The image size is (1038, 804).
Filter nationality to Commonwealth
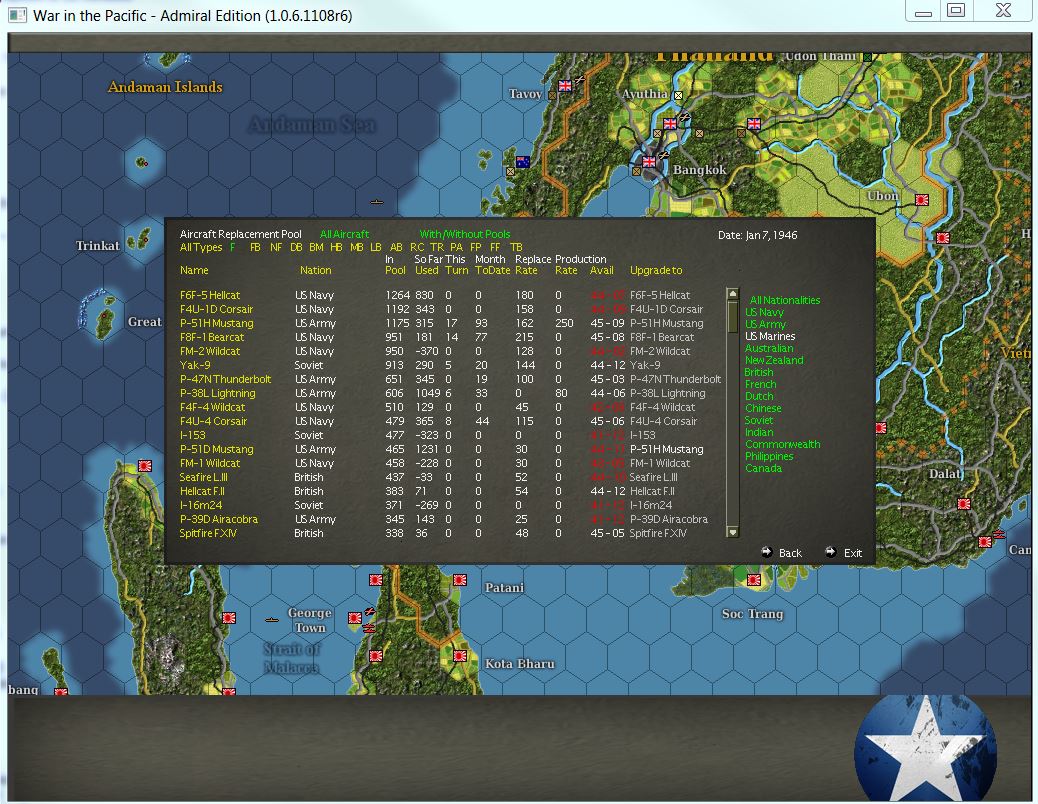tap(782, 444)
